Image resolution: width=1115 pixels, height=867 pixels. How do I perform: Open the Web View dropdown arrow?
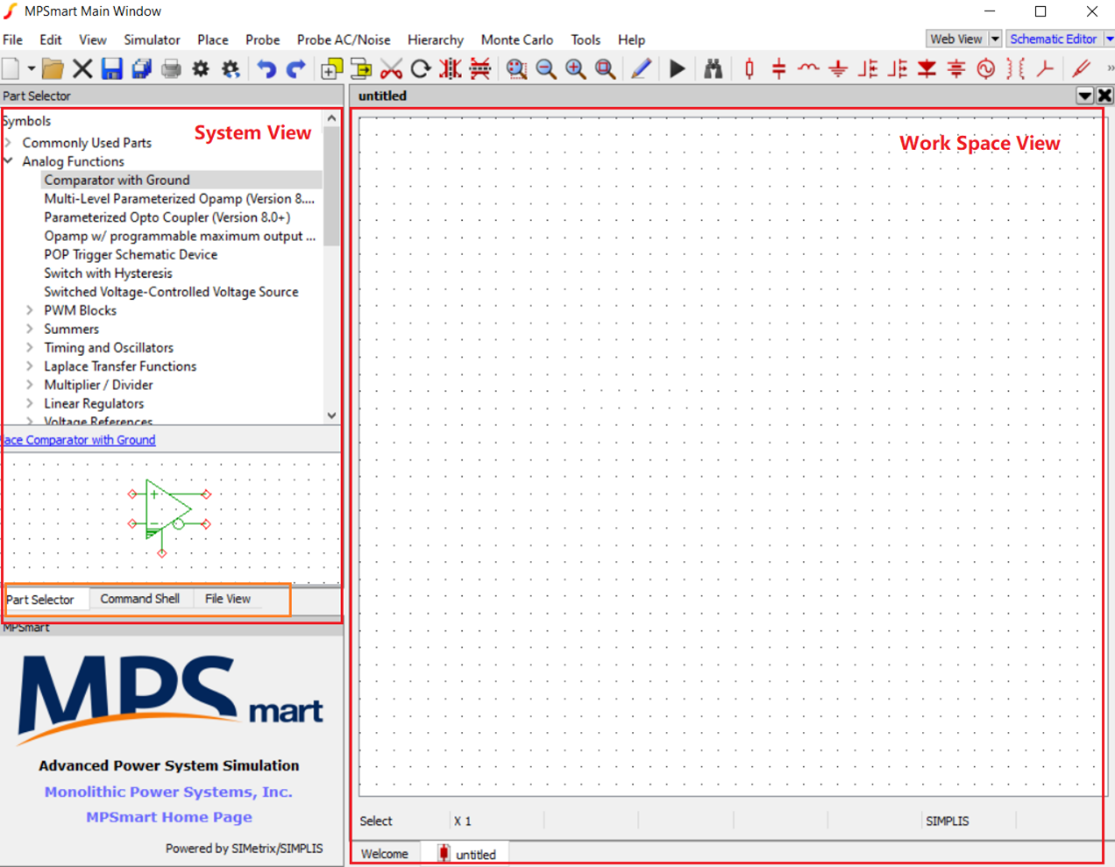coord(995,39)
